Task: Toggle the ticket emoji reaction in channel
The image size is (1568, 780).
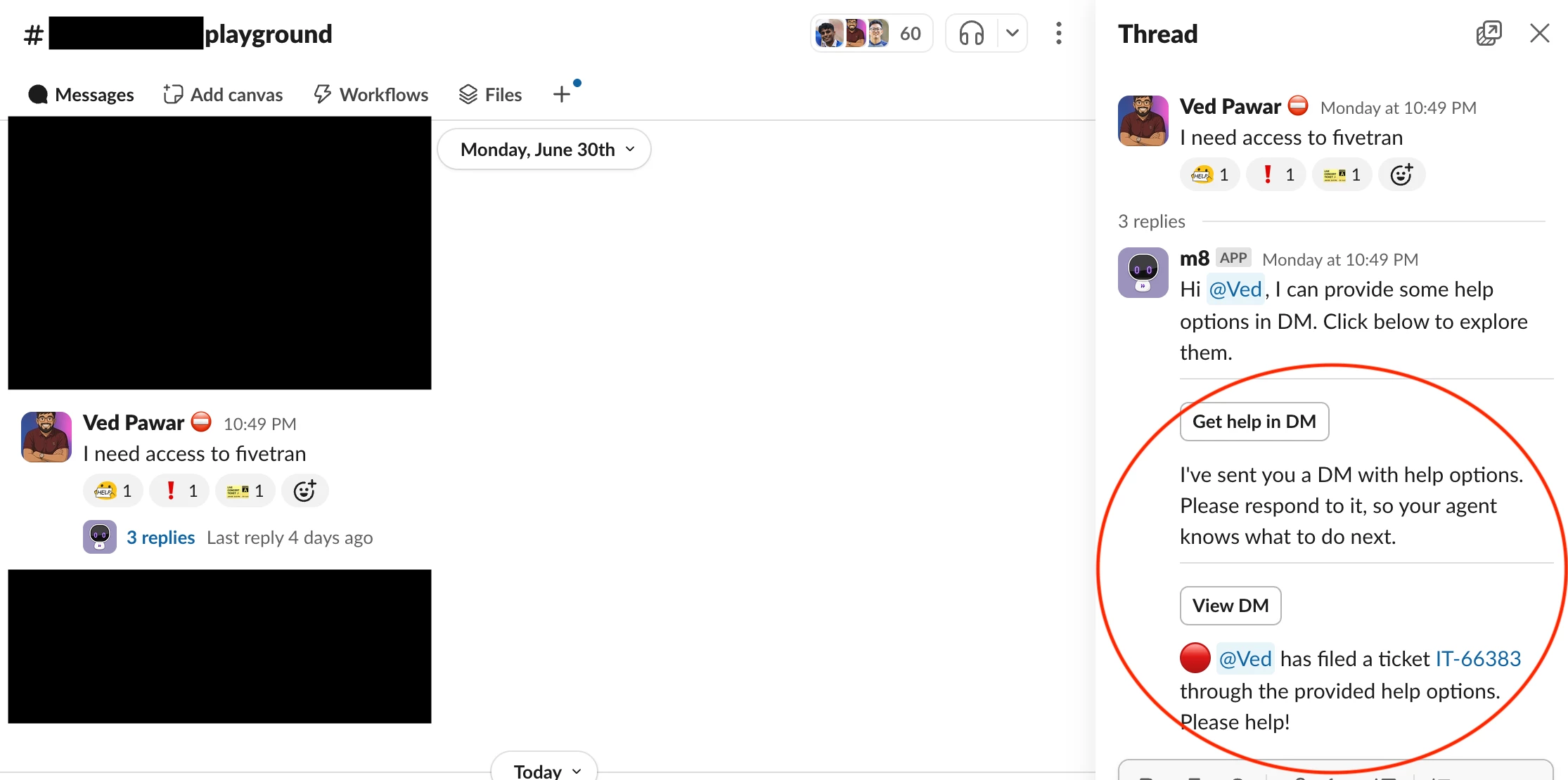Action: tap(245, 490)
